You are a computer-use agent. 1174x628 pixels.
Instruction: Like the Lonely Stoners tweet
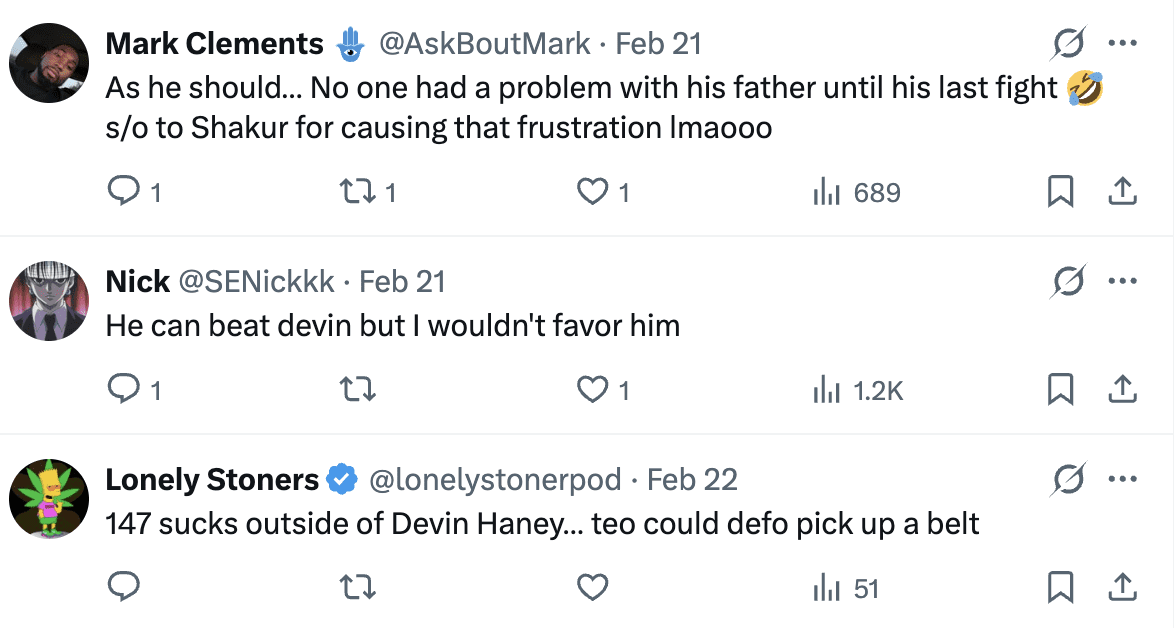tap(593, 588)
